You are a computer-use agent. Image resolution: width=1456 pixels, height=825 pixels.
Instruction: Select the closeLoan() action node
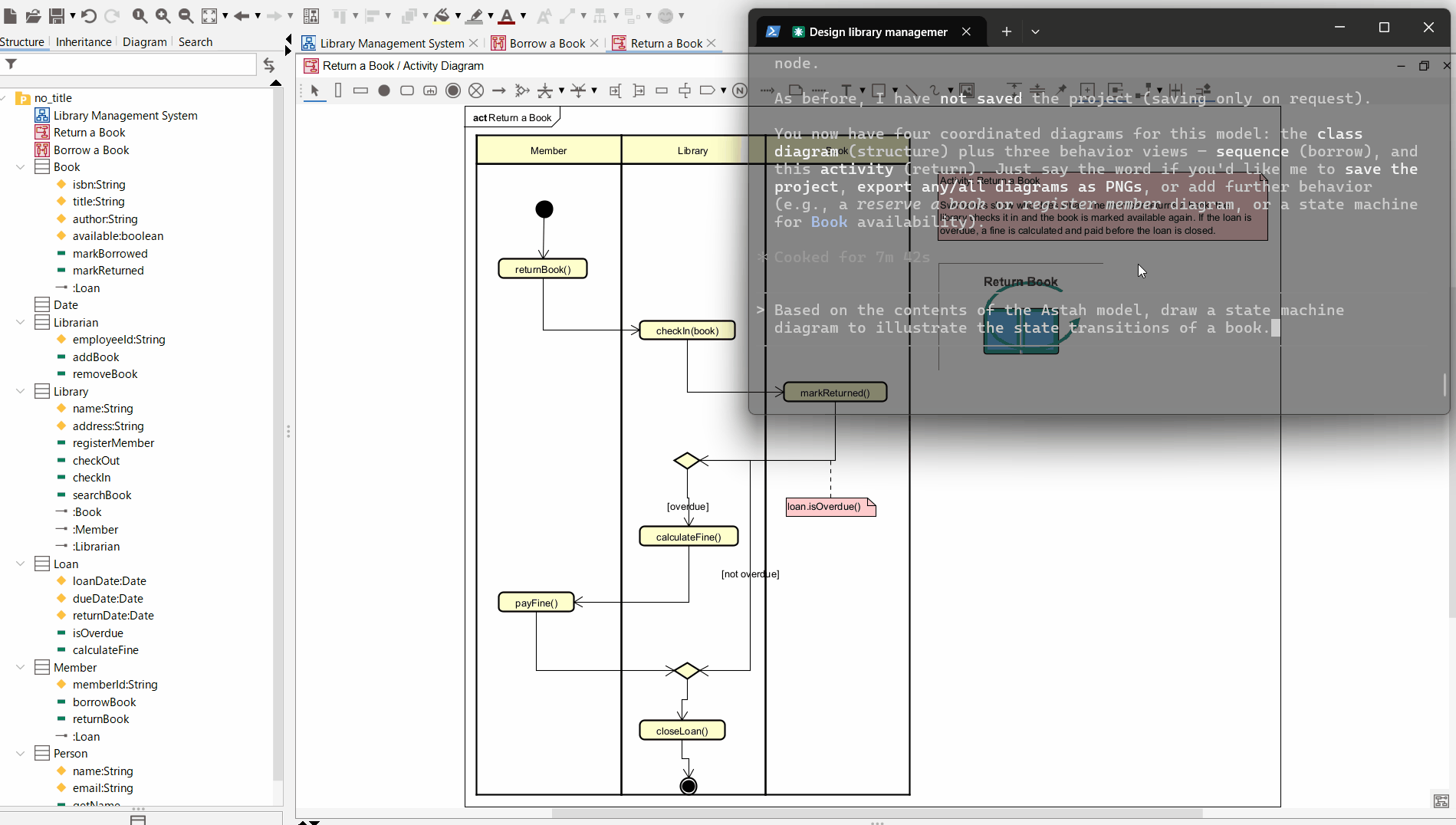point(682,731)
